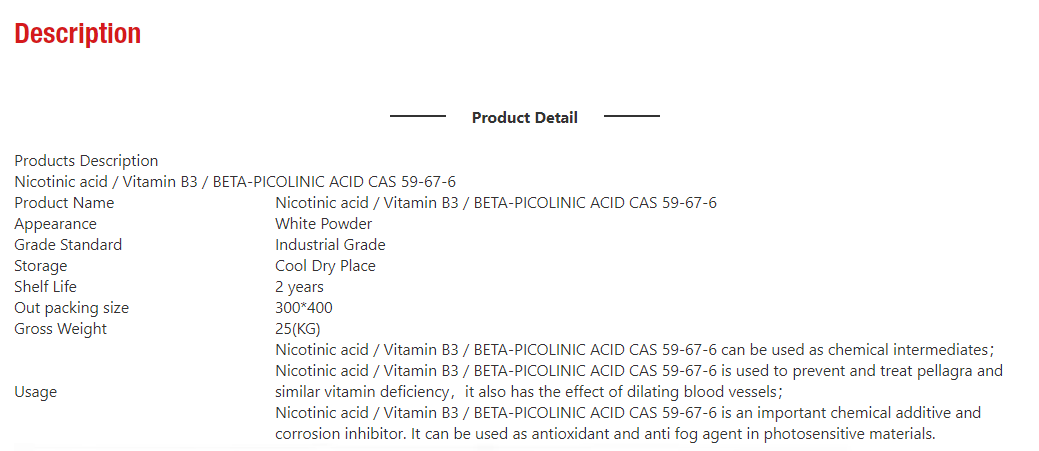Click the Usage row label
The width and height of the screenshot is (1039, 451).
point(35,392)
